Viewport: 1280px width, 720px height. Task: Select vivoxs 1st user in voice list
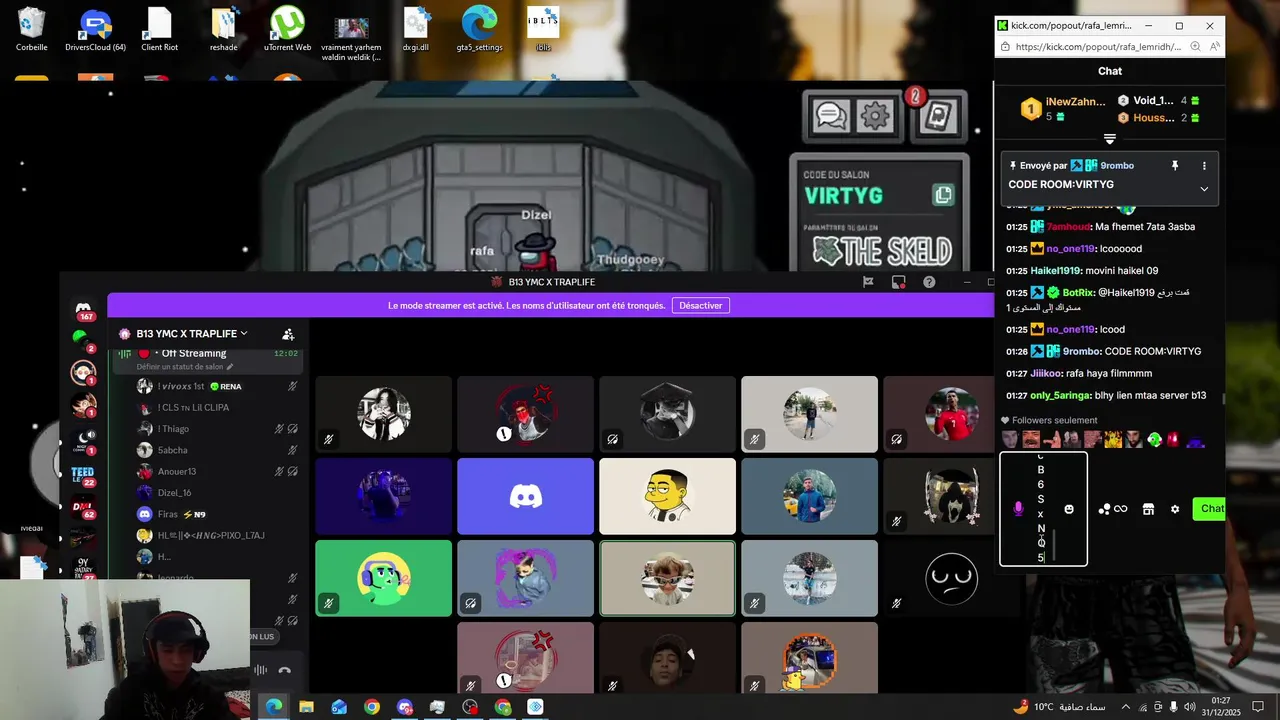click(x=218, y=386)
